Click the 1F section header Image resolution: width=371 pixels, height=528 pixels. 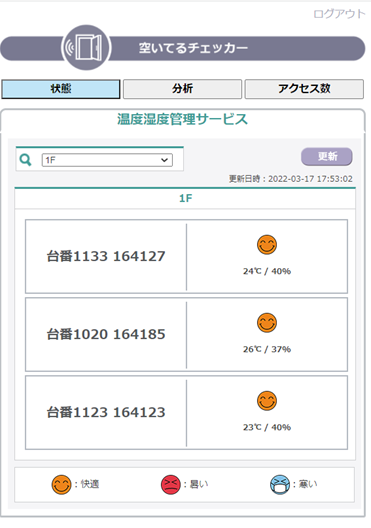coord(186,198)
